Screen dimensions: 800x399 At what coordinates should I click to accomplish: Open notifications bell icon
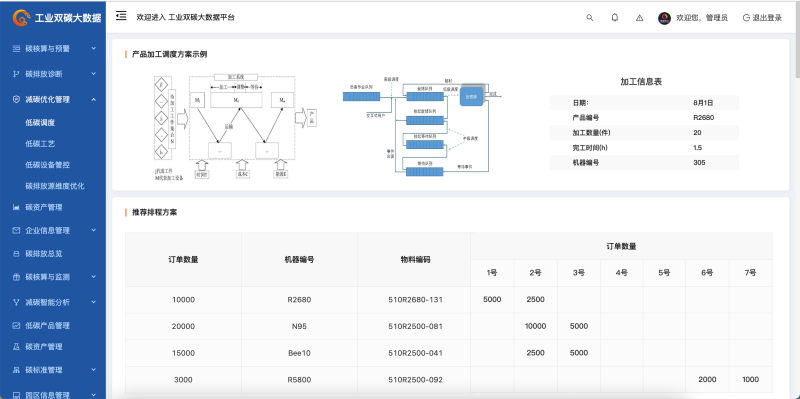coord(615,17)
